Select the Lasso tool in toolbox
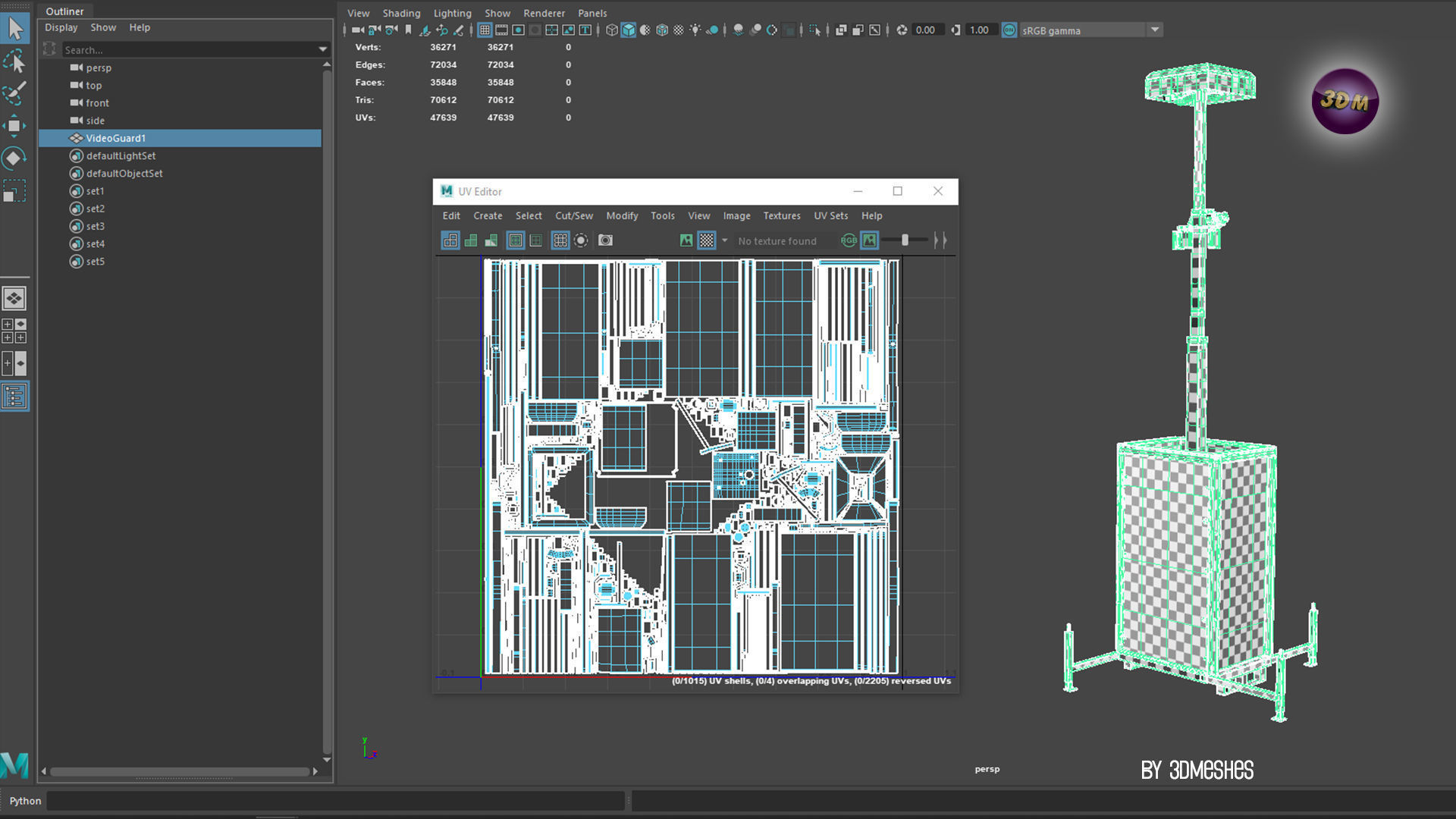1456x819 pixels. click(x=14, y=61)
